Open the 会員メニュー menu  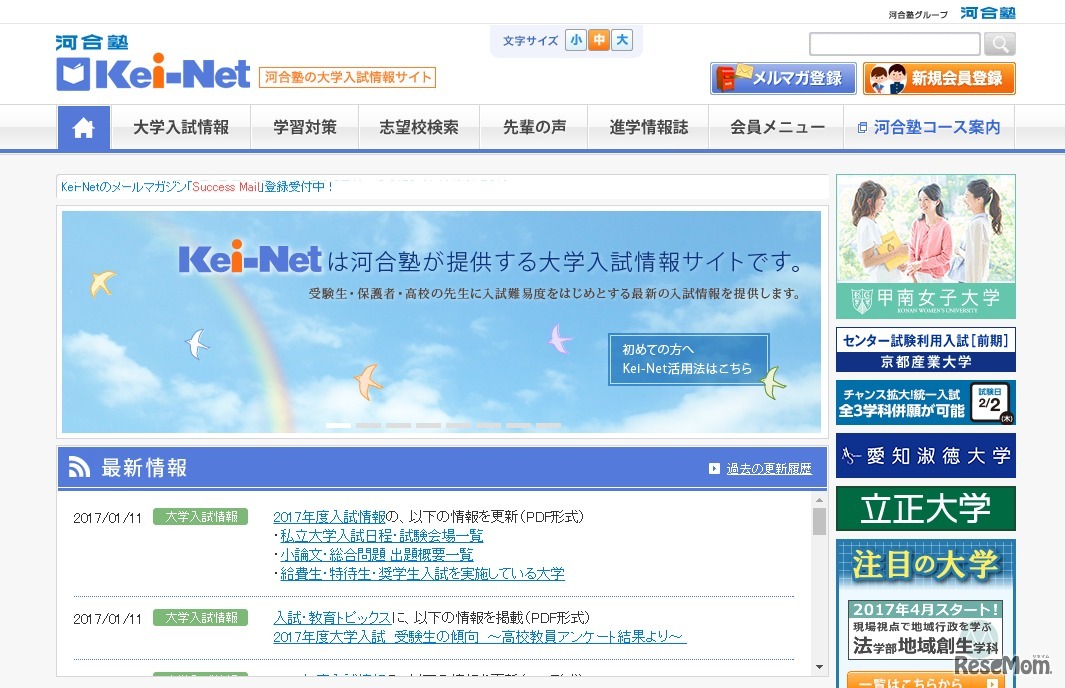click(x=776, y=128)
